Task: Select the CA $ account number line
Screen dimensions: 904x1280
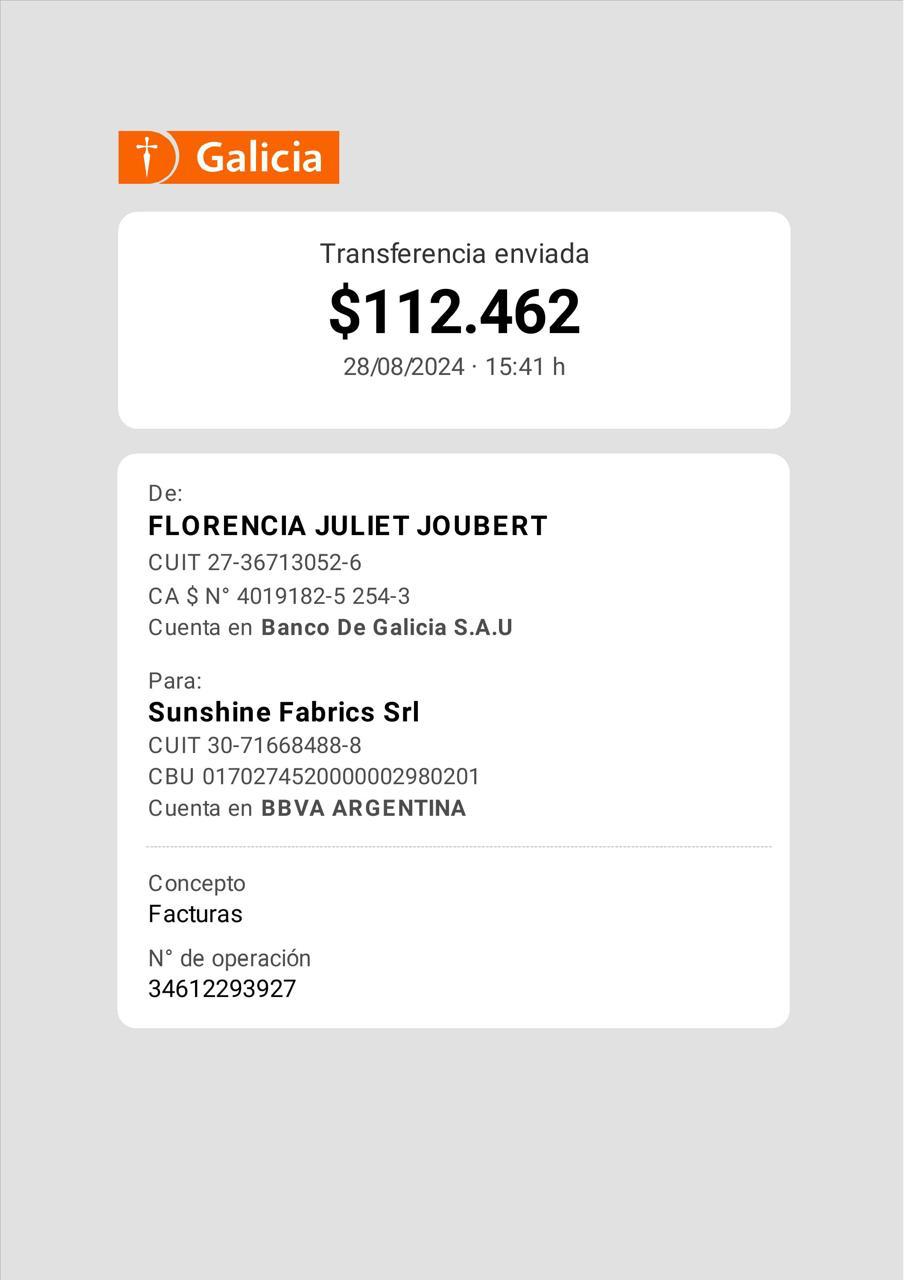Action: tap(279, 597)
